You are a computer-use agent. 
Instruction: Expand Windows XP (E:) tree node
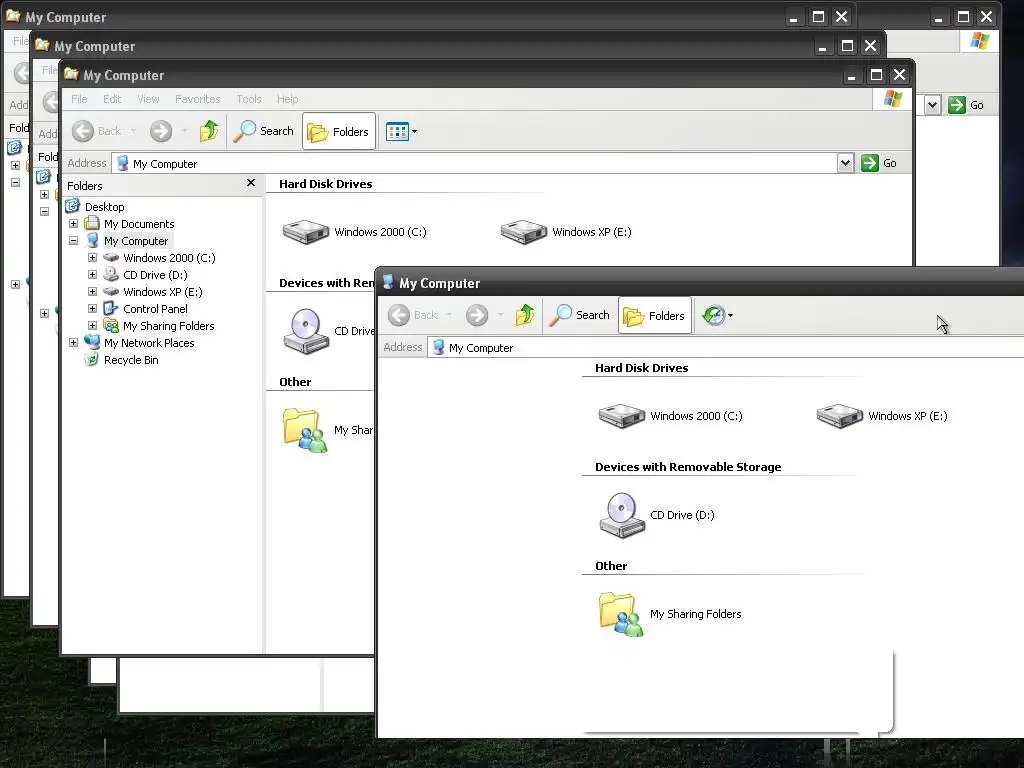[92, 291]
